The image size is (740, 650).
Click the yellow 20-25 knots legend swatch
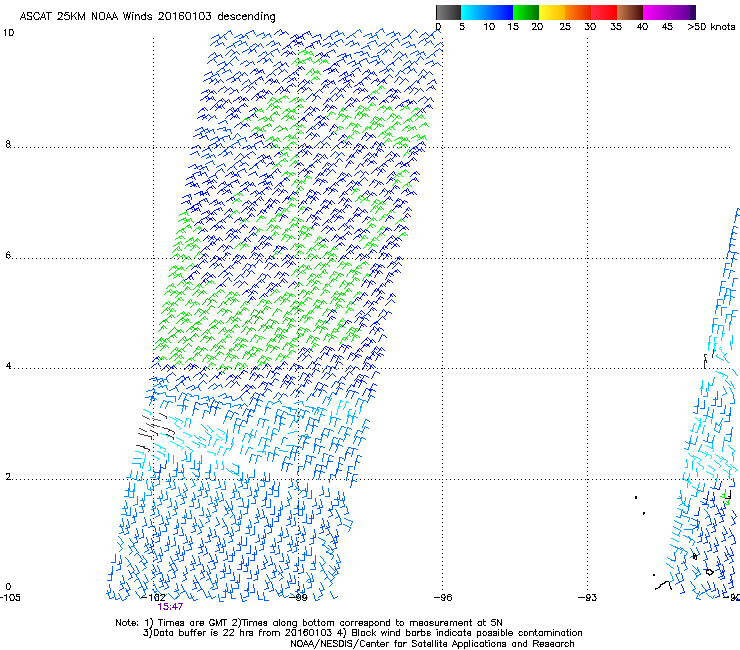pos(552,12)
